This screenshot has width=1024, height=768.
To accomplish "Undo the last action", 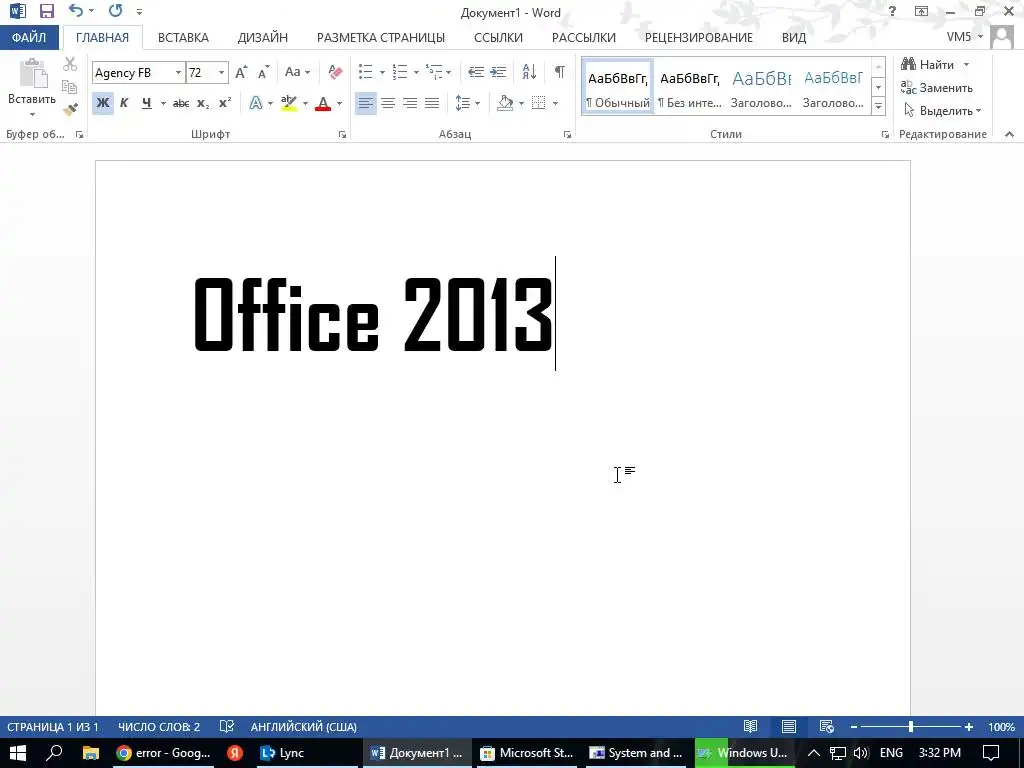I will pyautogui.click(x=76, y=11).
